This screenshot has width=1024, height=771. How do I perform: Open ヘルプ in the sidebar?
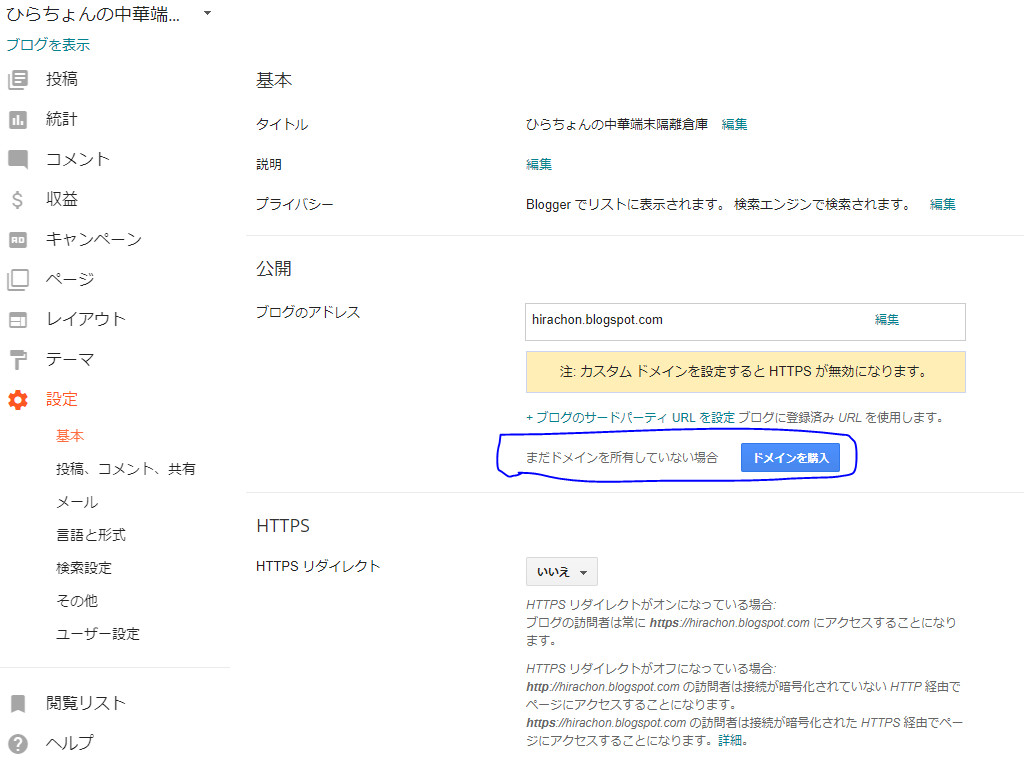coord(70,742)
